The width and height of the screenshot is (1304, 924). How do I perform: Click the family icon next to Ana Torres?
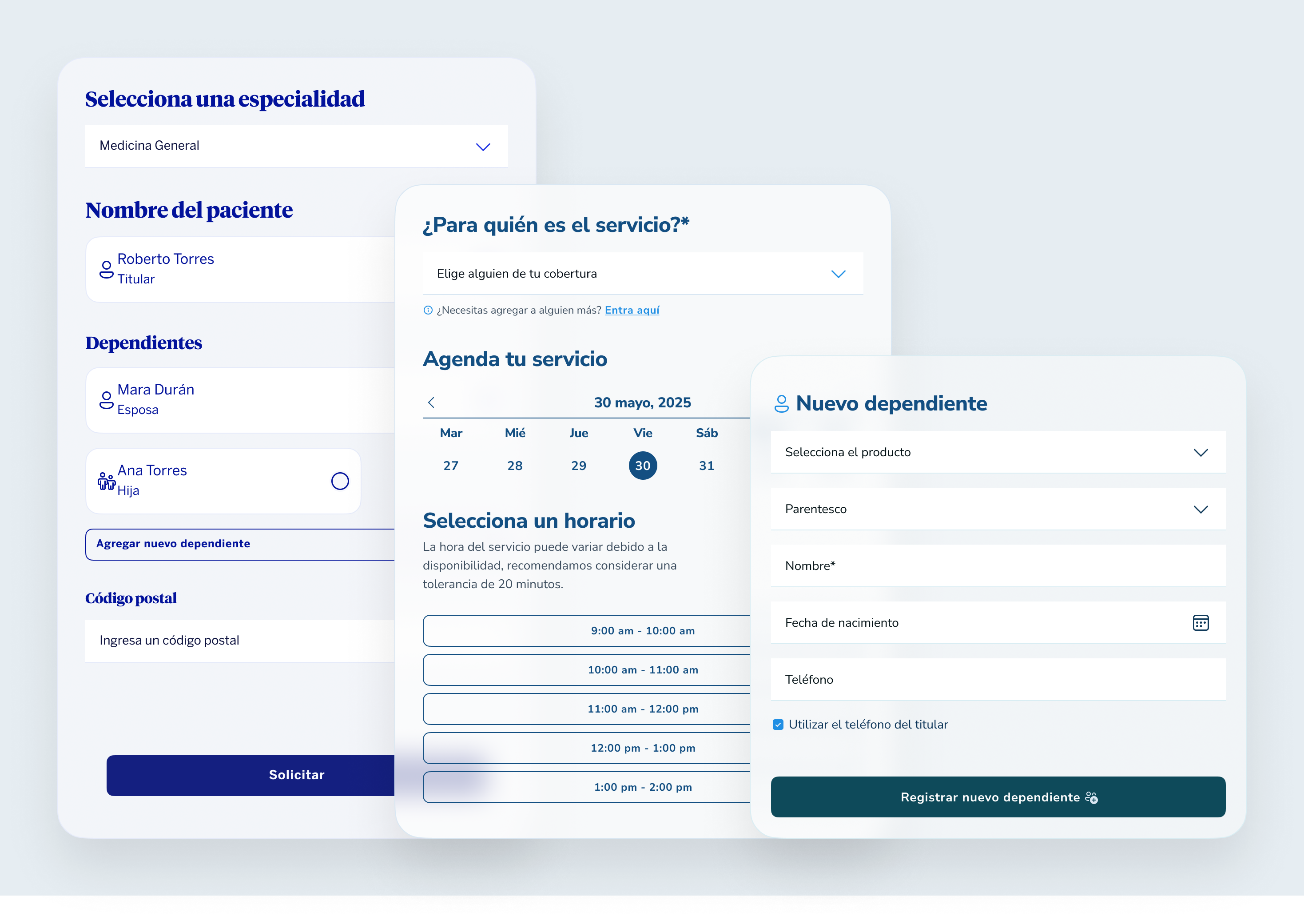click(x=106, y=482)
